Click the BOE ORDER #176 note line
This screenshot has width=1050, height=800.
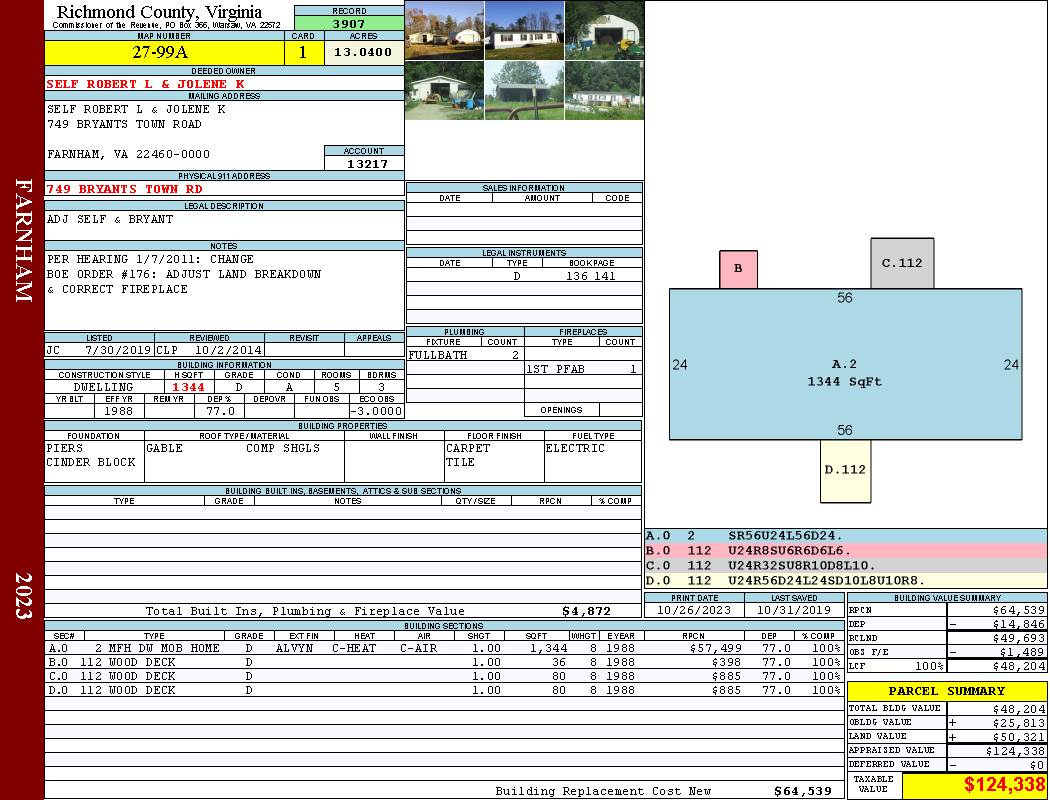(x=183, y=274)
